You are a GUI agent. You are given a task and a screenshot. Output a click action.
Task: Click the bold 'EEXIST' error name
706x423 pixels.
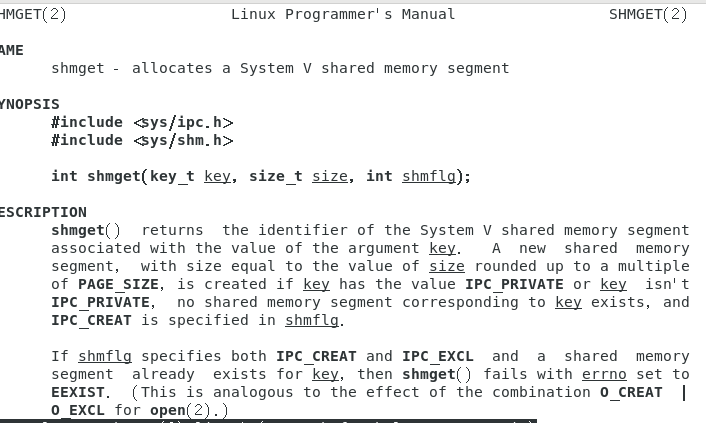[x=78, y=392]
